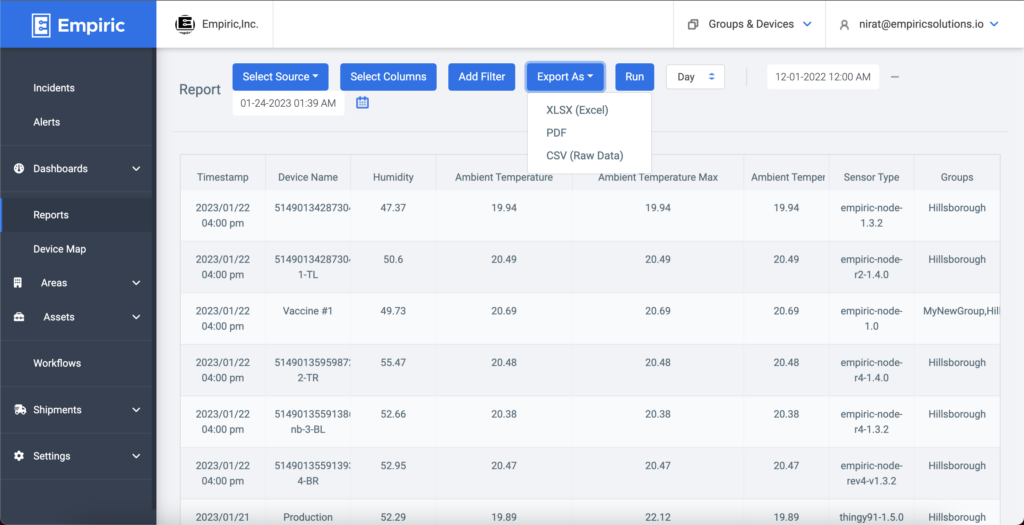
Task: Click the Dashboards palette icon
Action: coord(18,168)
